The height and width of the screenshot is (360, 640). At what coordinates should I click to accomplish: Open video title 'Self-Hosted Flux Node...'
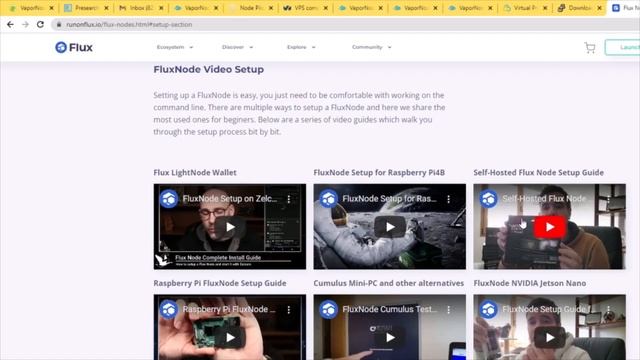[x=544, y=199]
